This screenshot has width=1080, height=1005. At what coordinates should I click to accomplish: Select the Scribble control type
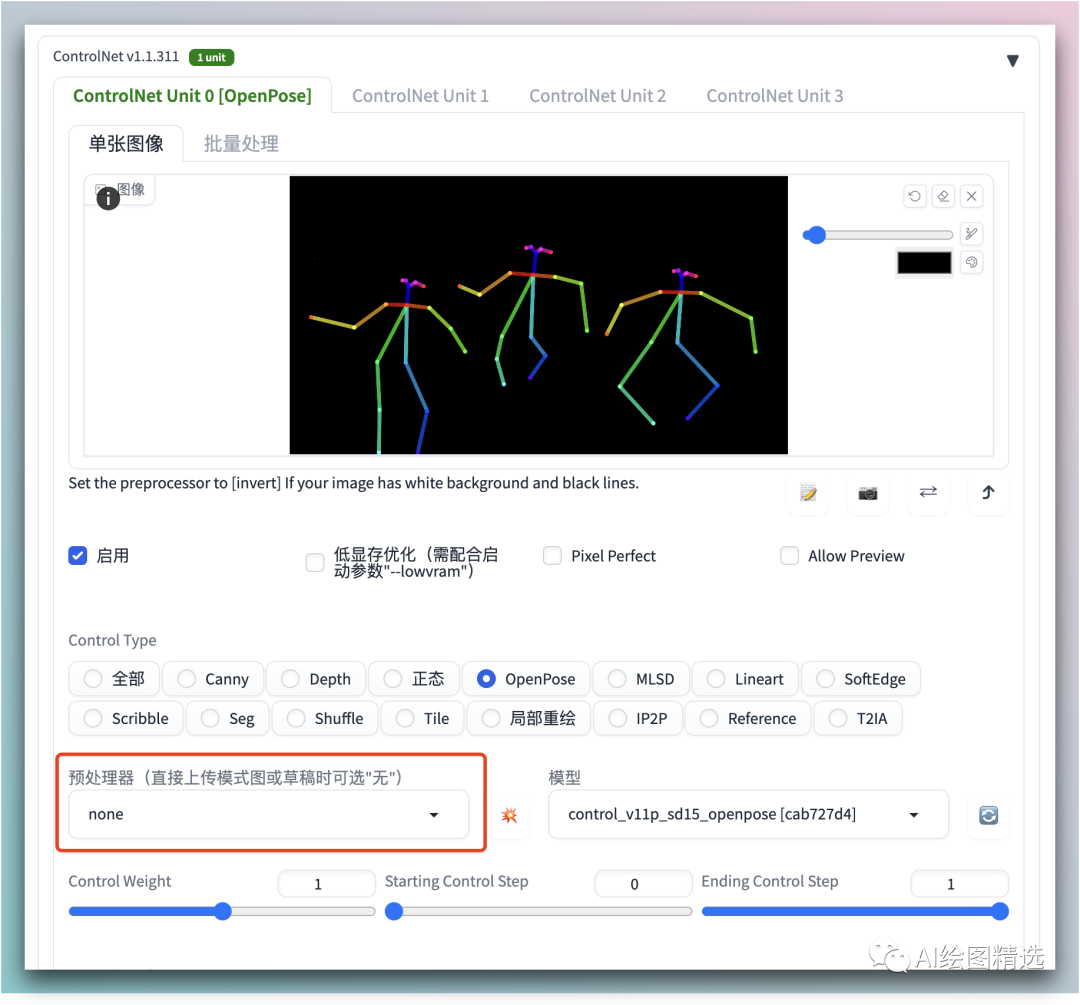[126, 718]
